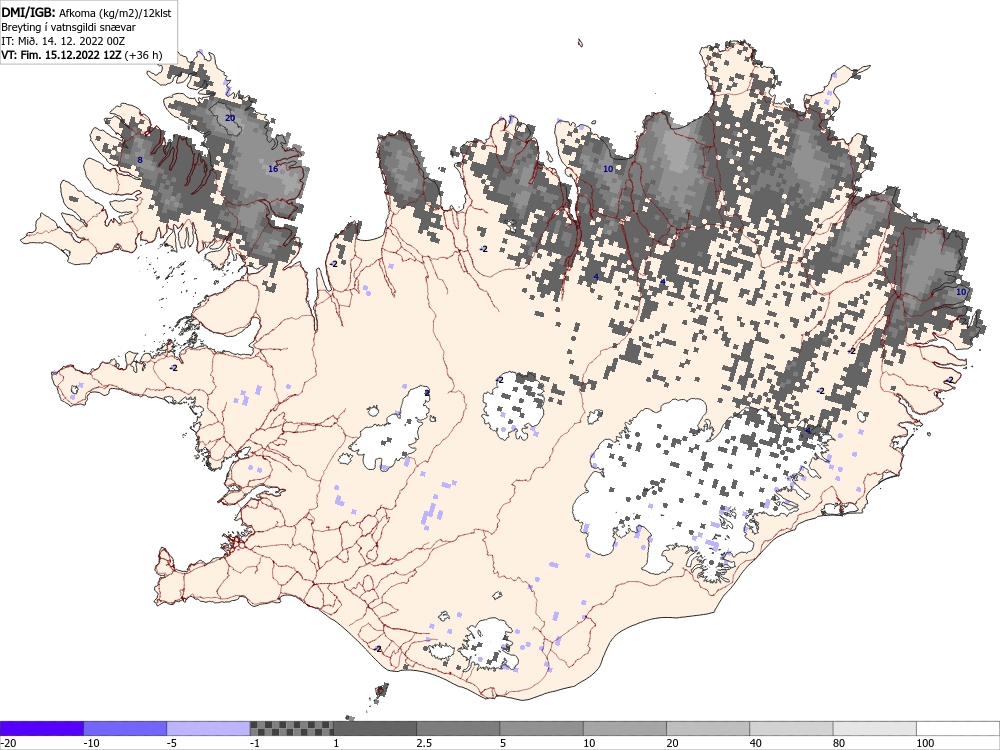
Task: Click the pale gray legend swatch between 40 and 80
Action: tap(791, 728)
